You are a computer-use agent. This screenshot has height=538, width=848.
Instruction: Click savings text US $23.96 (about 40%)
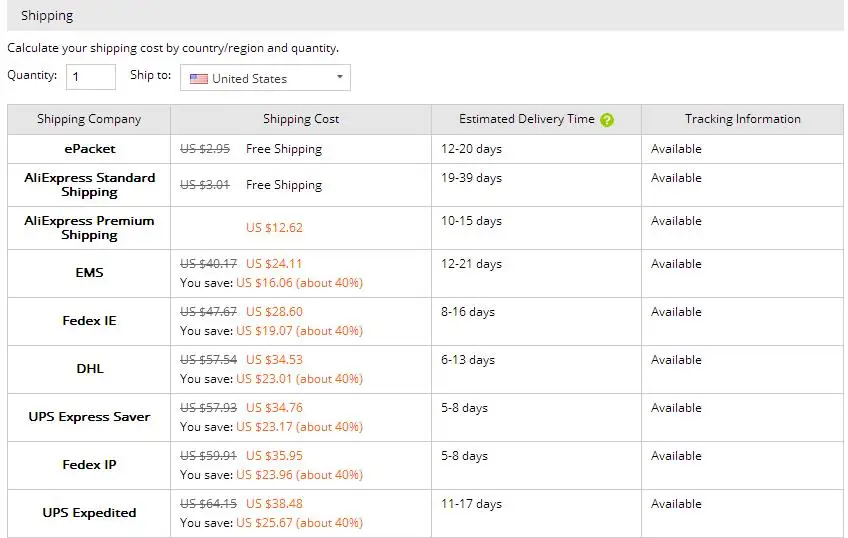(x=300, y=475)
